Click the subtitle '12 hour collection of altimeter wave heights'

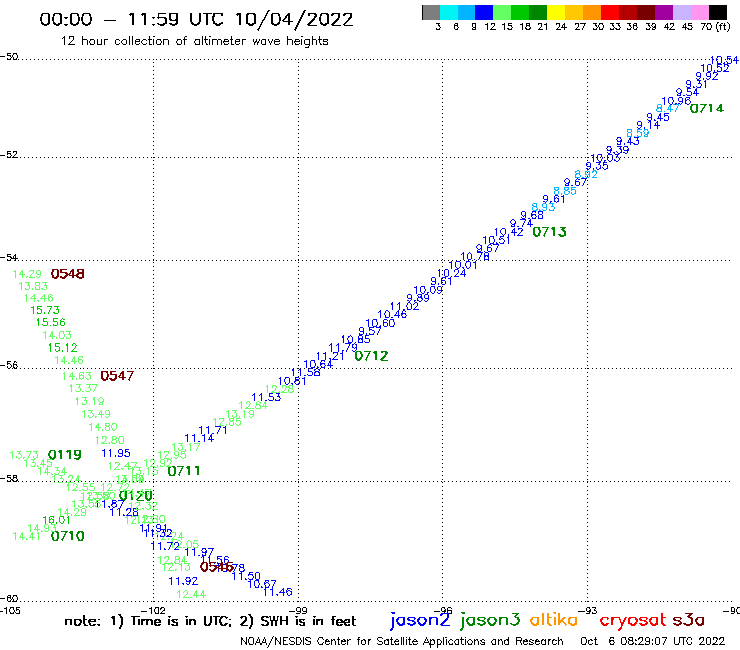tap(194, 41)
